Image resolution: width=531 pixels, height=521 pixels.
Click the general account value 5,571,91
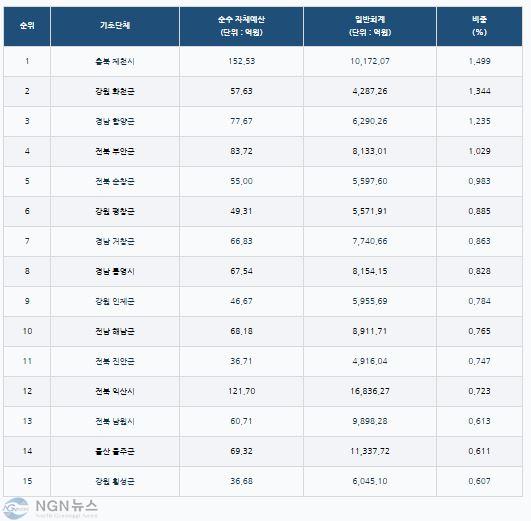[x=370, y=211]
